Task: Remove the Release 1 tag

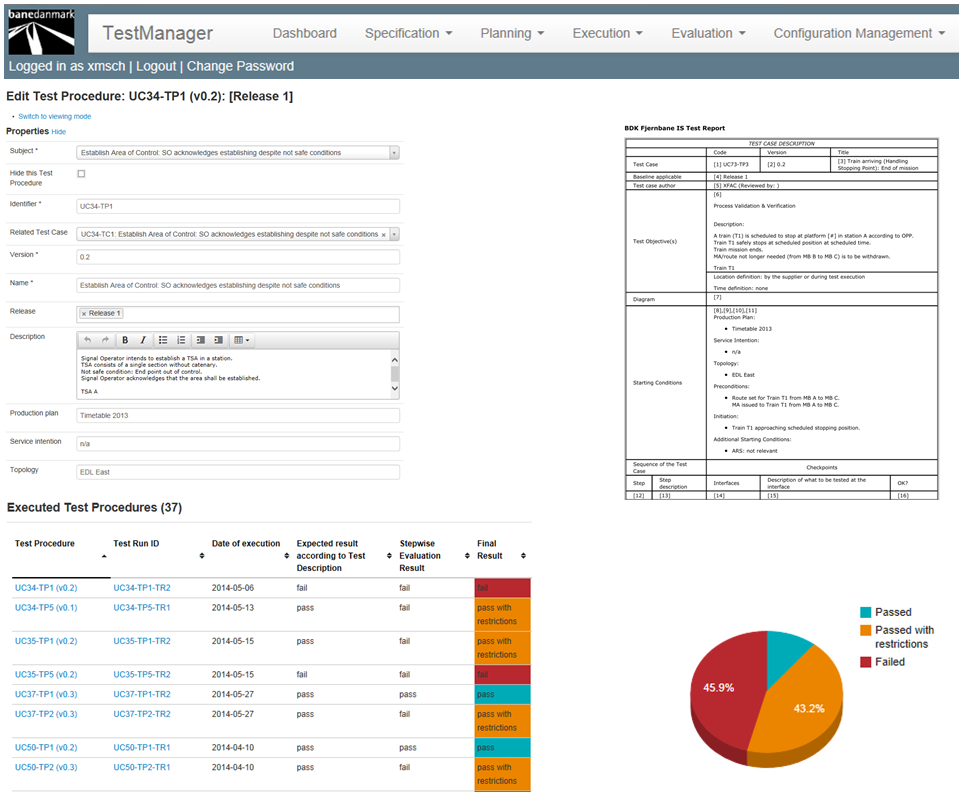Action: point(84,314)
